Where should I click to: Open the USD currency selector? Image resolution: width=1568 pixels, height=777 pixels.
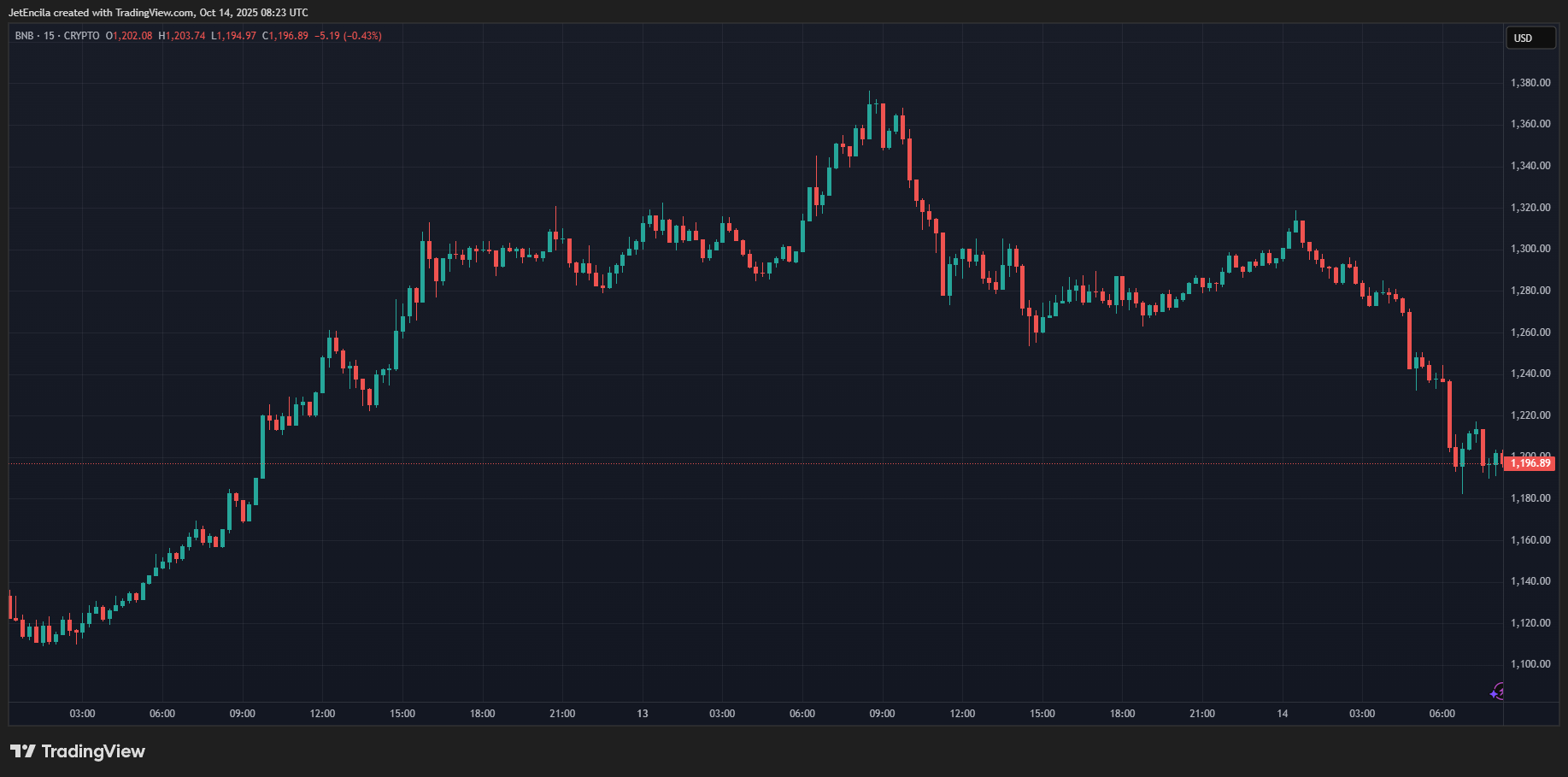pyautogui.click(x=1529, y=38)
